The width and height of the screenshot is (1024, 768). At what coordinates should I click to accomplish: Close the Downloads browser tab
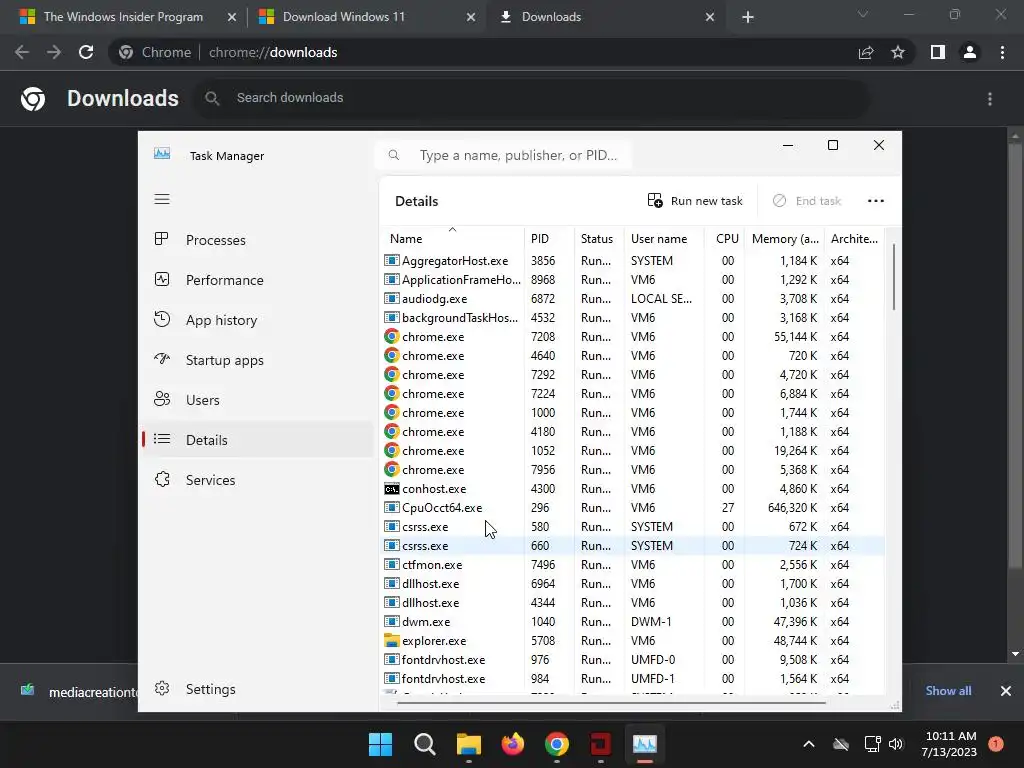(710, 17)
